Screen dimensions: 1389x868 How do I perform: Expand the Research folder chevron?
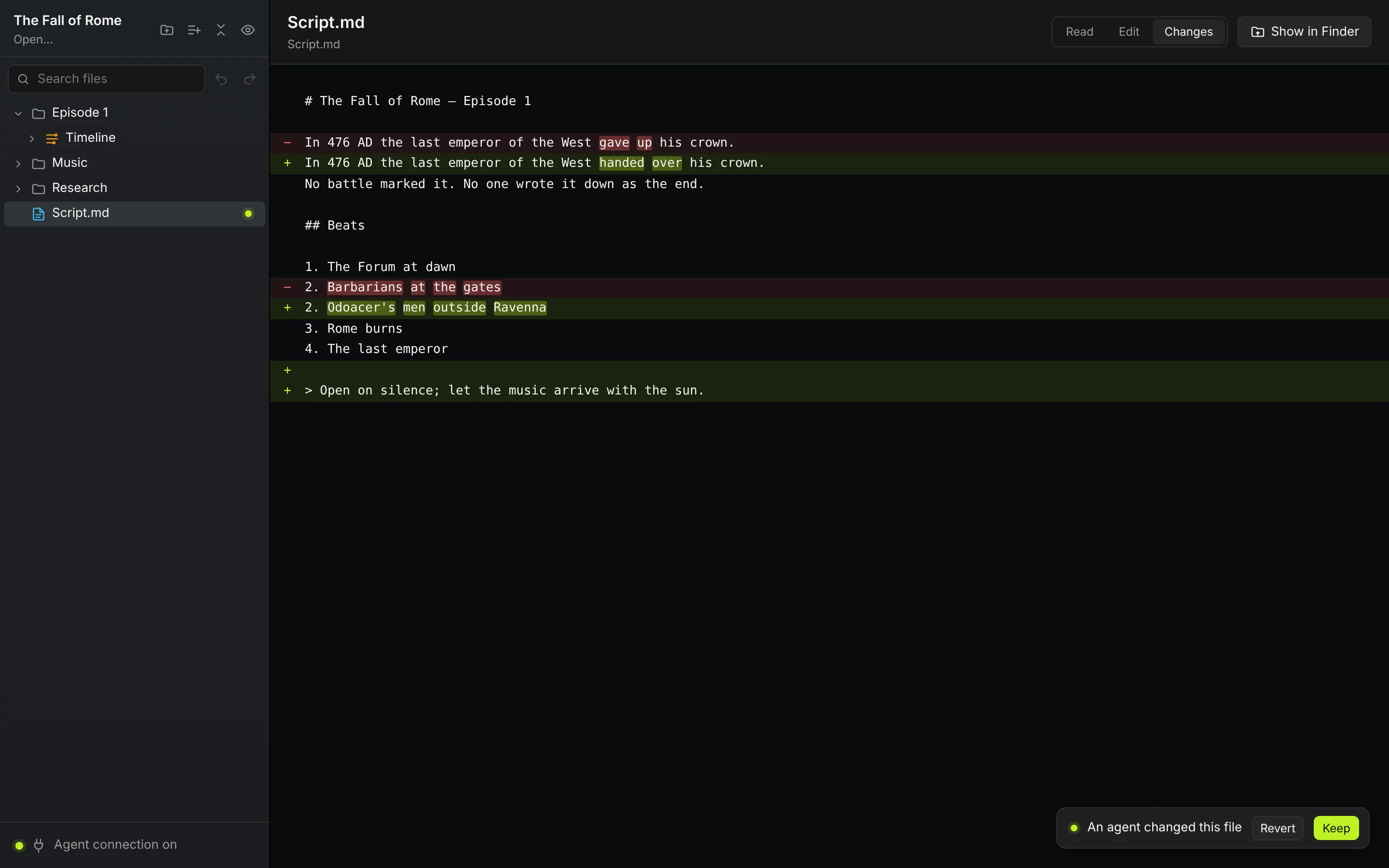tap(18, 189)
